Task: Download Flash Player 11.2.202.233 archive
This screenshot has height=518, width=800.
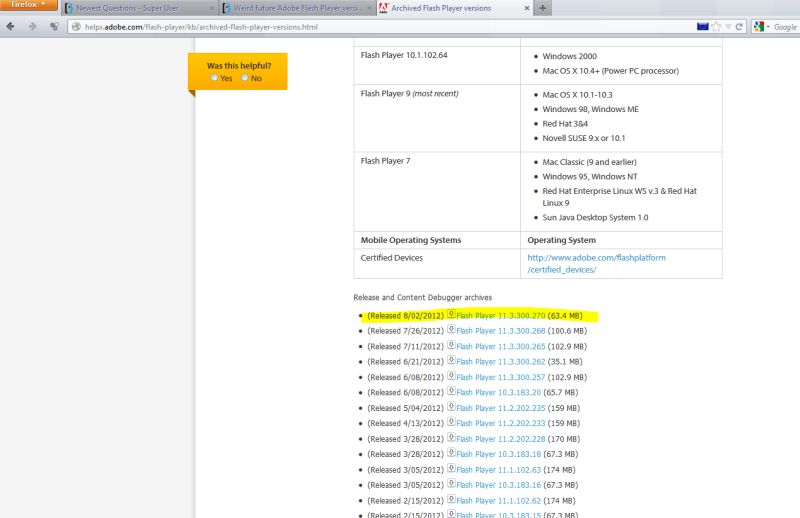Action: (x=501, y=424)
